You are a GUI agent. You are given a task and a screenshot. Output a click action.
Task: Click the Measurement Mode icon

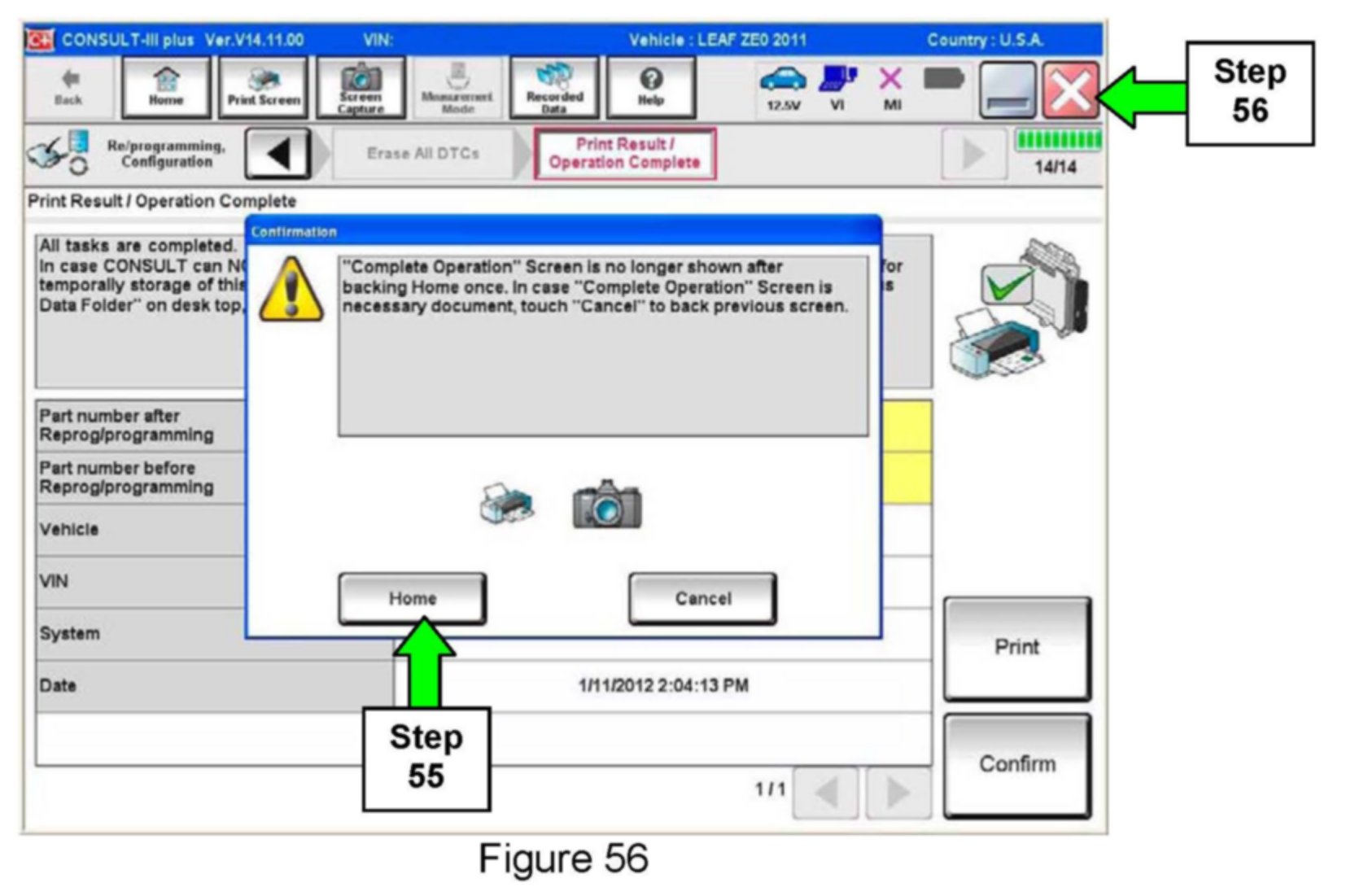pyautogui.click(x=457, y=88)
